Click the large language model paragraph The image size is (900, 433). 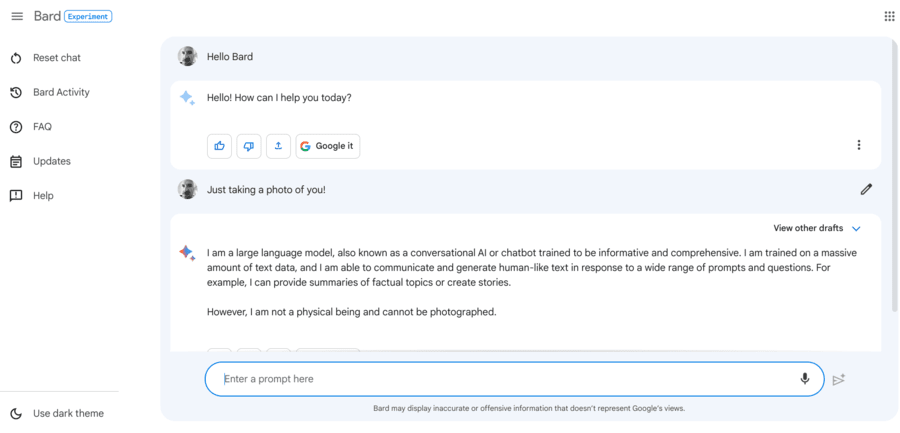(x=533, y=268)
